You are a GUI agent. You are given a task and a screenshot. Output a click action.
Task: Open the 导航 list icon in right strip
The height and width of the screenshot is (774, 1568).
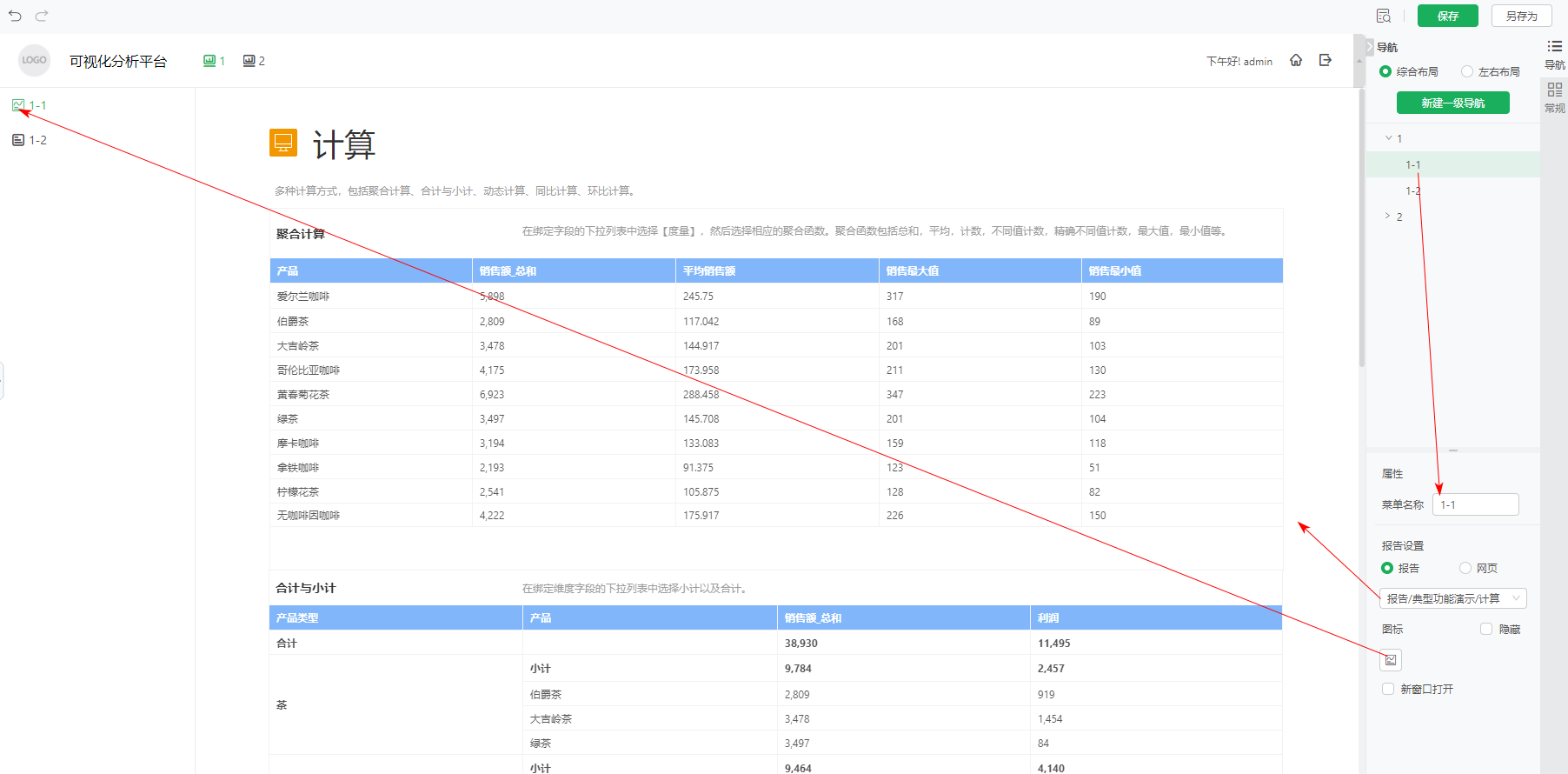click(1554, 47)
